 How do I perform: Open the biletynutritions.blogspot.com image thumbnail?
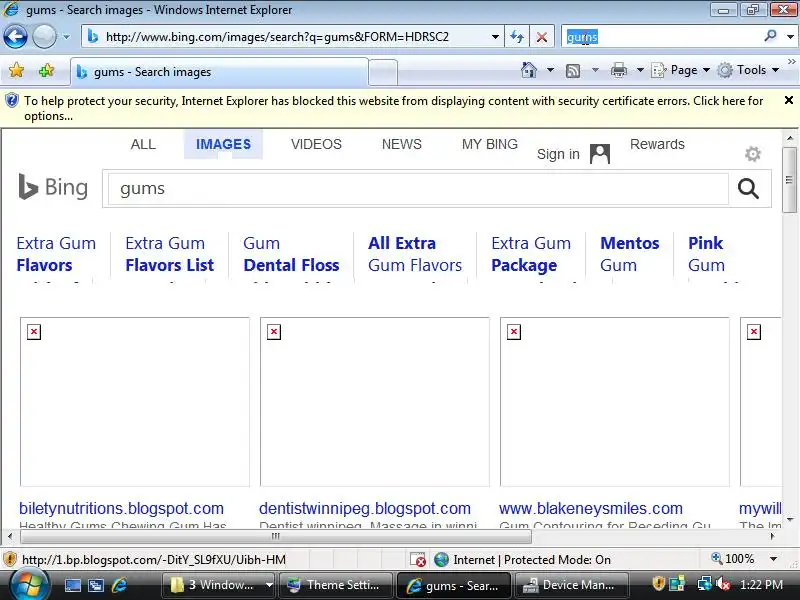tap(135, 402)
